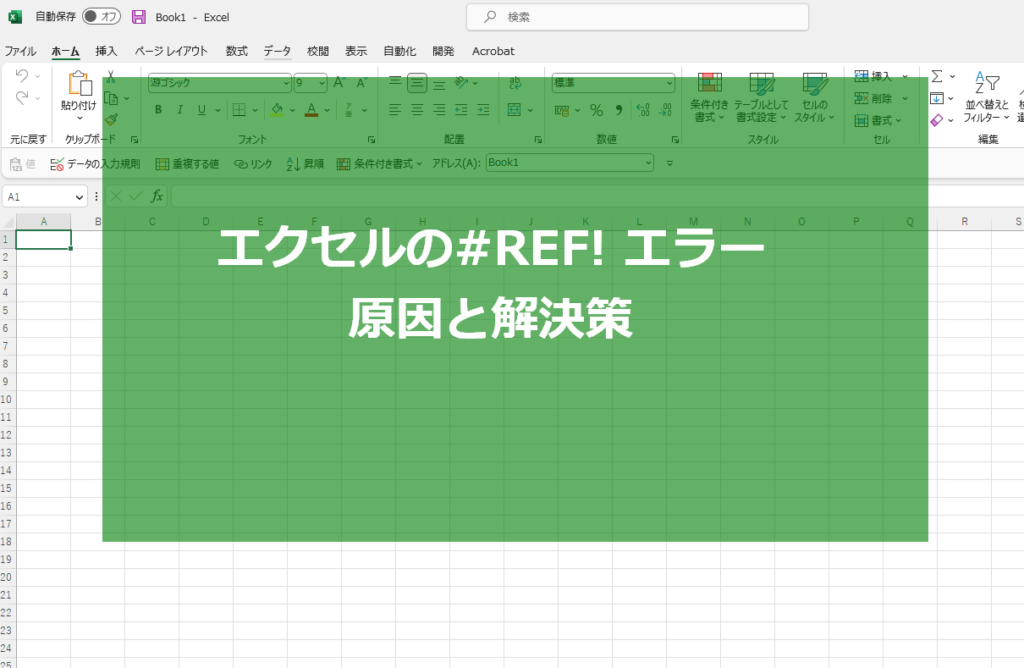The image size is (1024, 668).
Task: Click the Redo arrow icon
Action: 22,97
